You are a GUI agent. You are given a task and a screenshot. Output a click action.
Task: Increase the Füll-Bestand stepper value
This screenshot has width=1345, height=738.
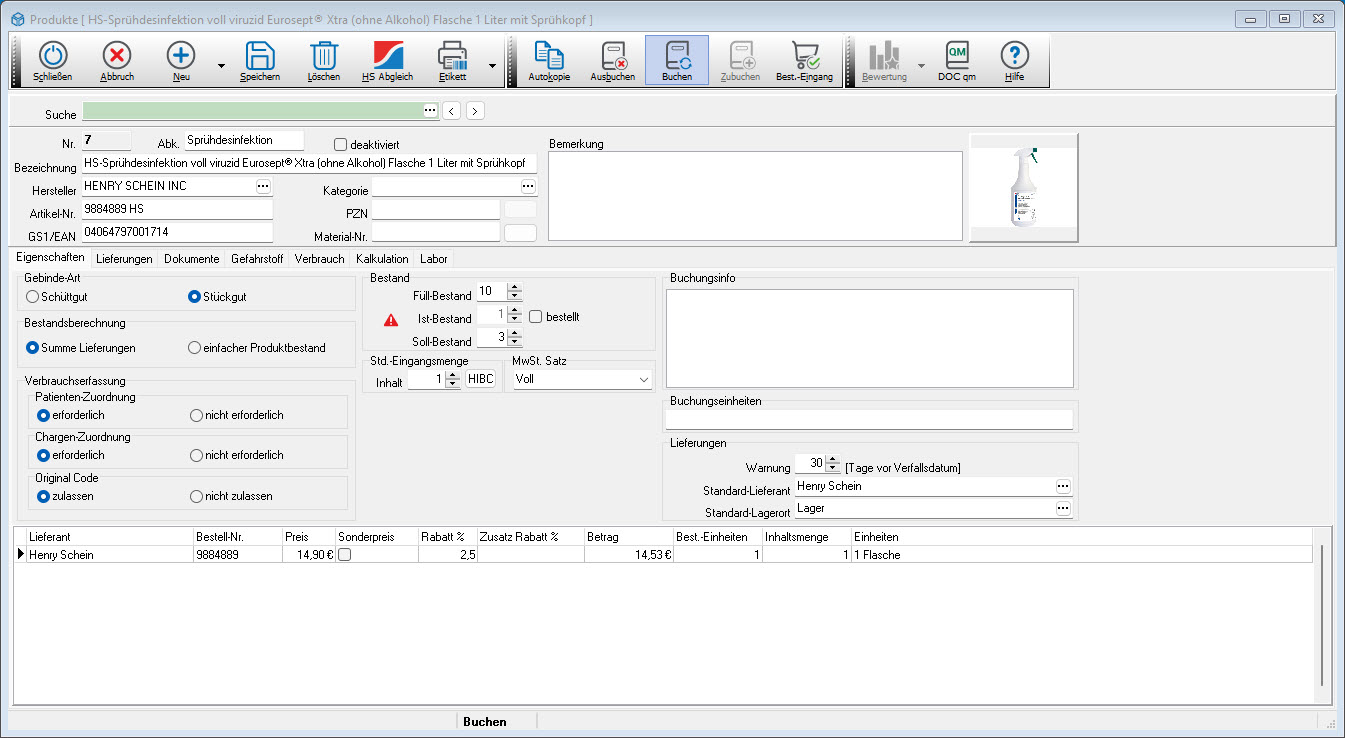515,287
